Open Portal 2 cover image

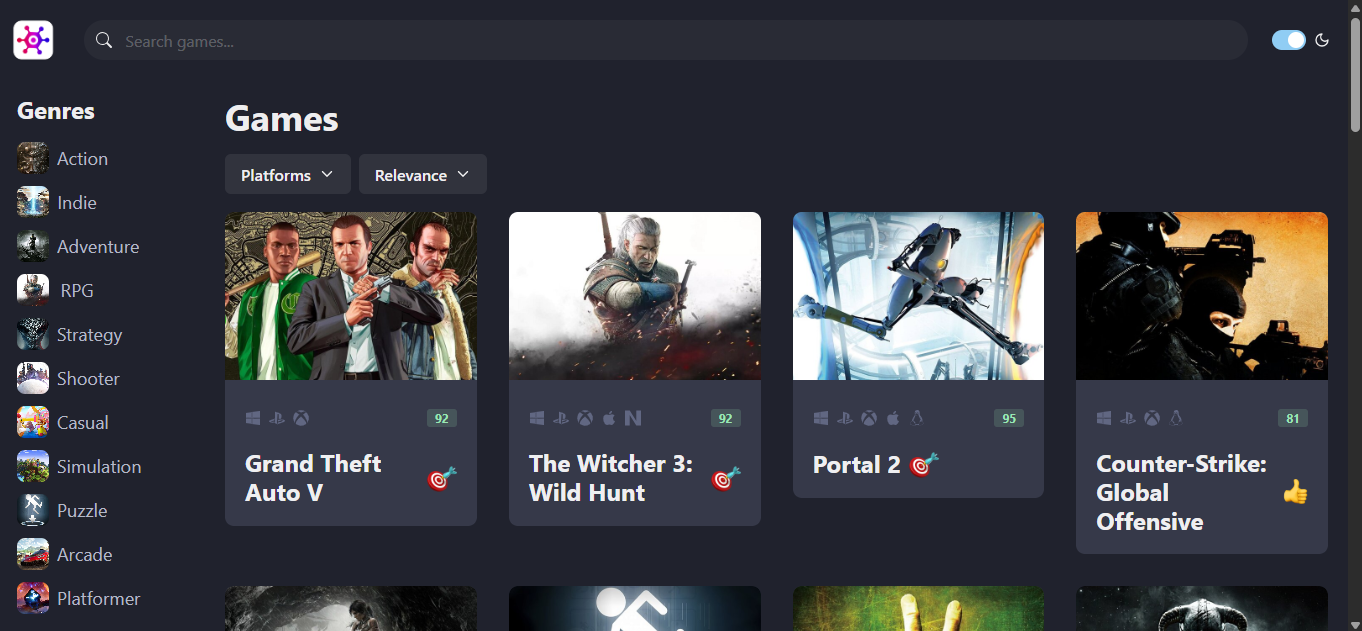tap(918, 296)
